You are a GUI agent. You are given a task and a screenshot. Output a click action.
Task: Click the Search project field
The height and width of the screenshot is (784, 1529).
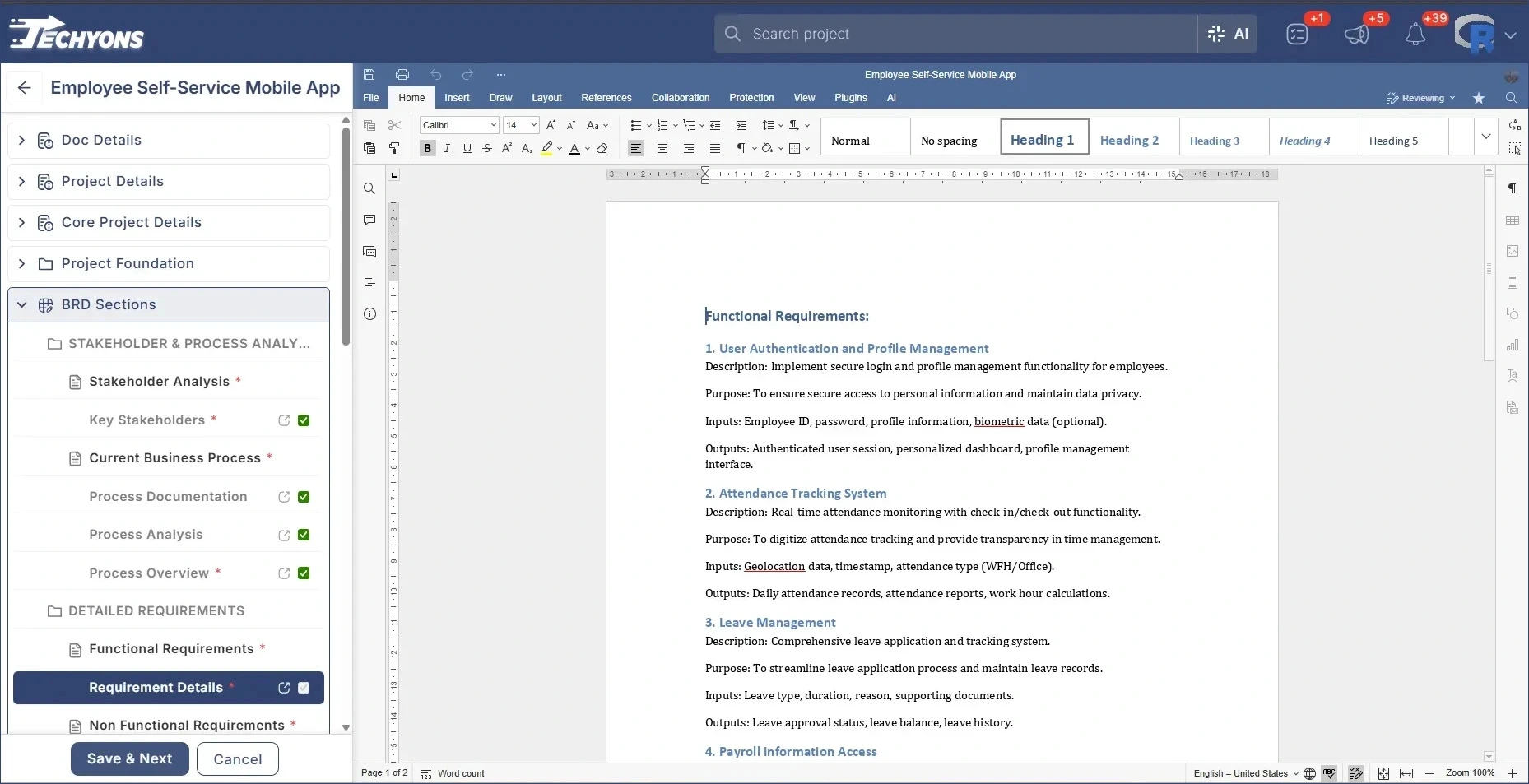coord(955,35)
